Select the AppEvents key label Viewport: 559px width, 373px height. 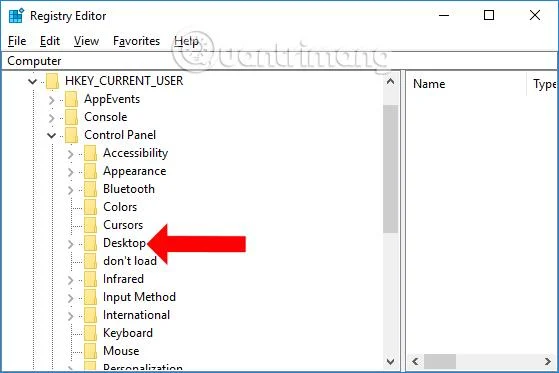[112, 99]
